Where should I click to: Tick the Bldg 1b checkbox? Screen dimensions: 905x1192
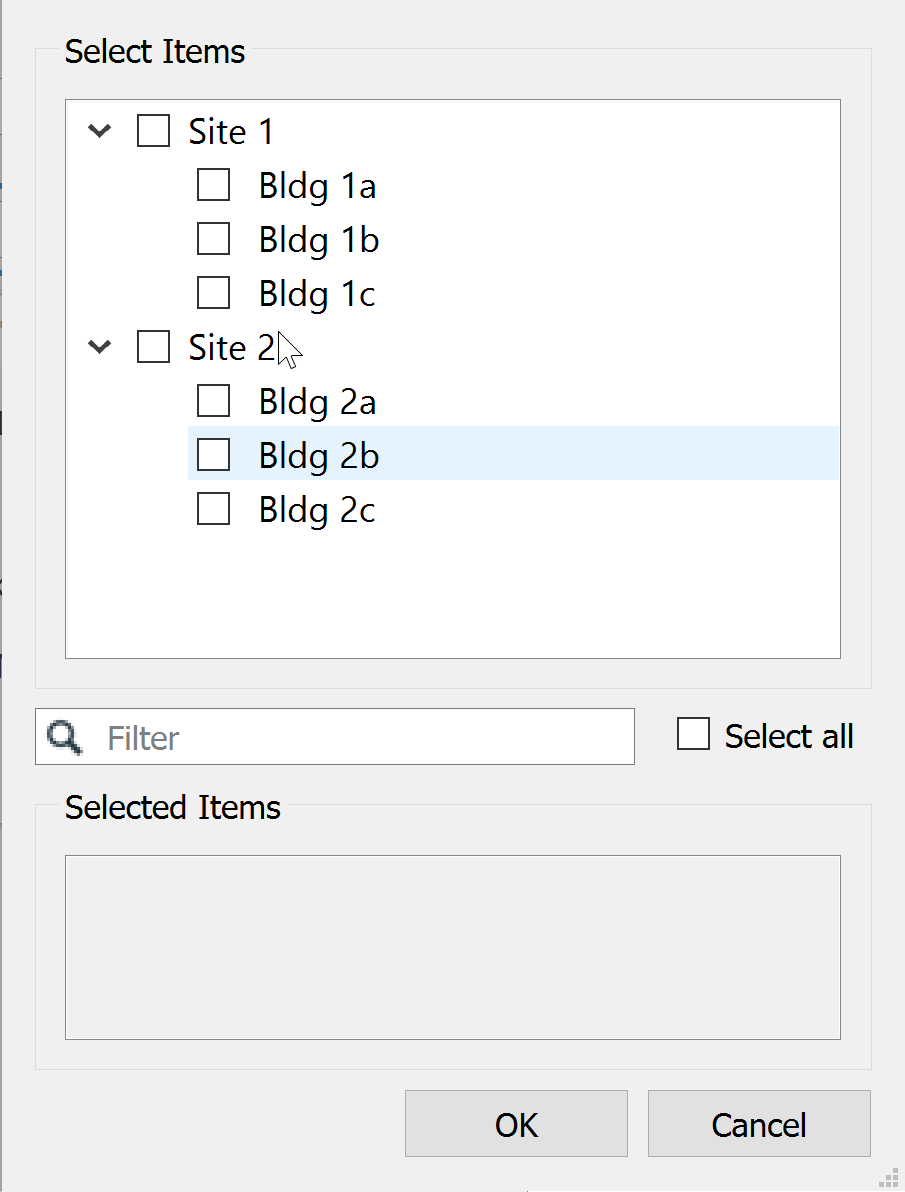[213, 239]
